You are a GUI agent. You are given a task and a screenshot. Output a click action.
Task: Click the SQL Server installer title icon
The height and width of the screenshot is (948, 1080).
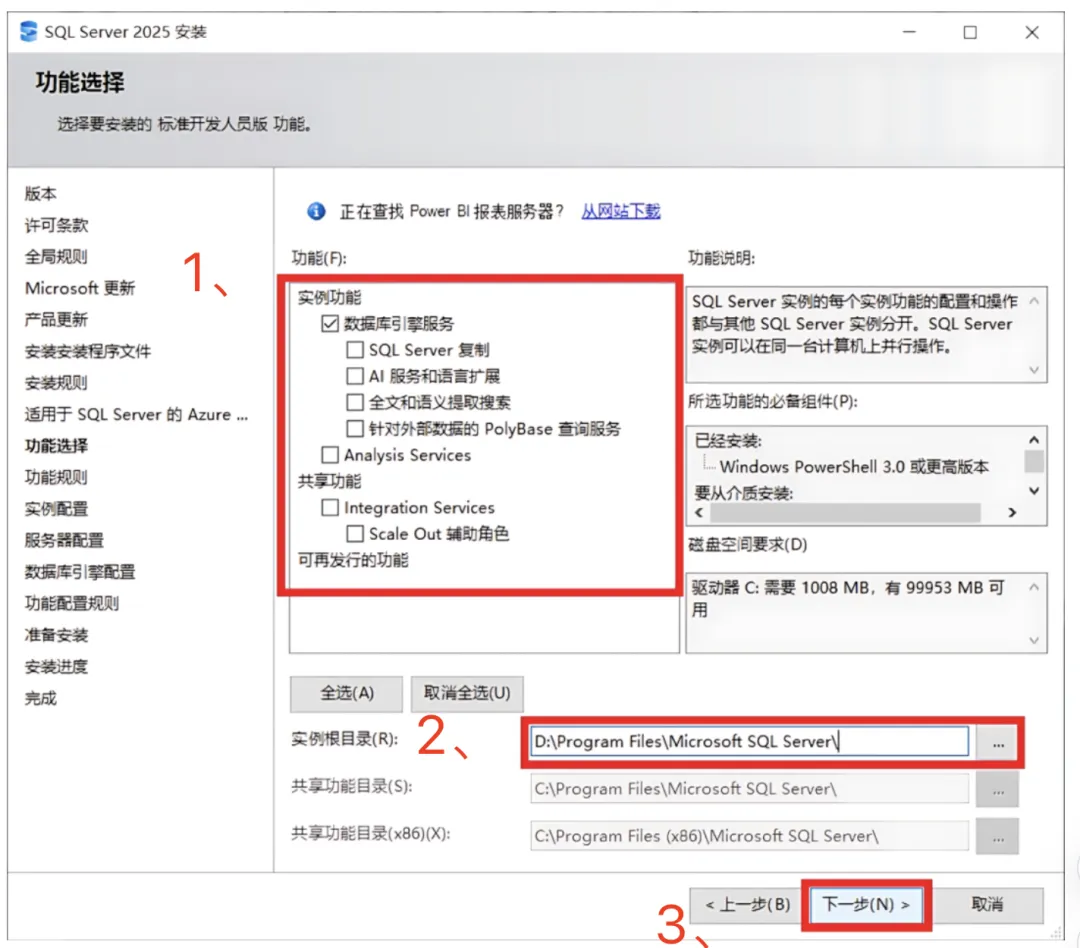[28, 32]
